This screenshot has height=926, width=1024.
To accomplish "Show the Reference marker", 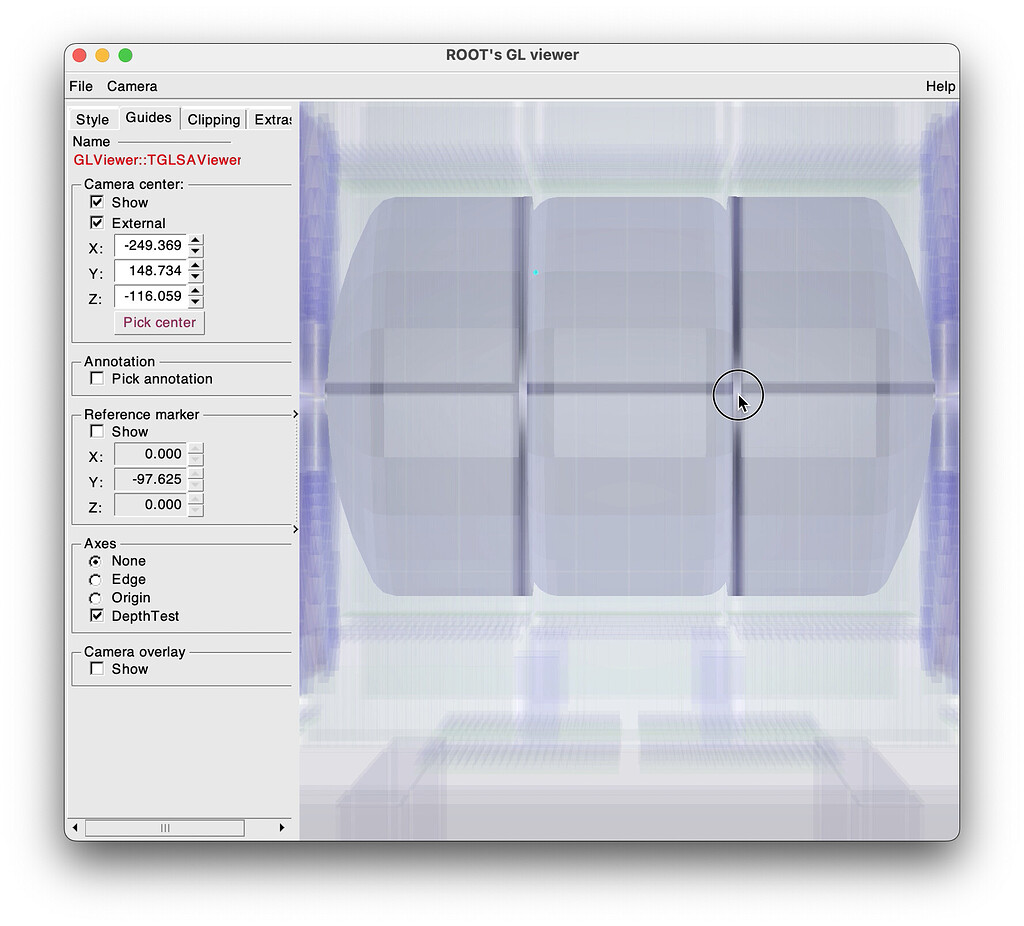I will pyautogui.click(x=96, y=430).
